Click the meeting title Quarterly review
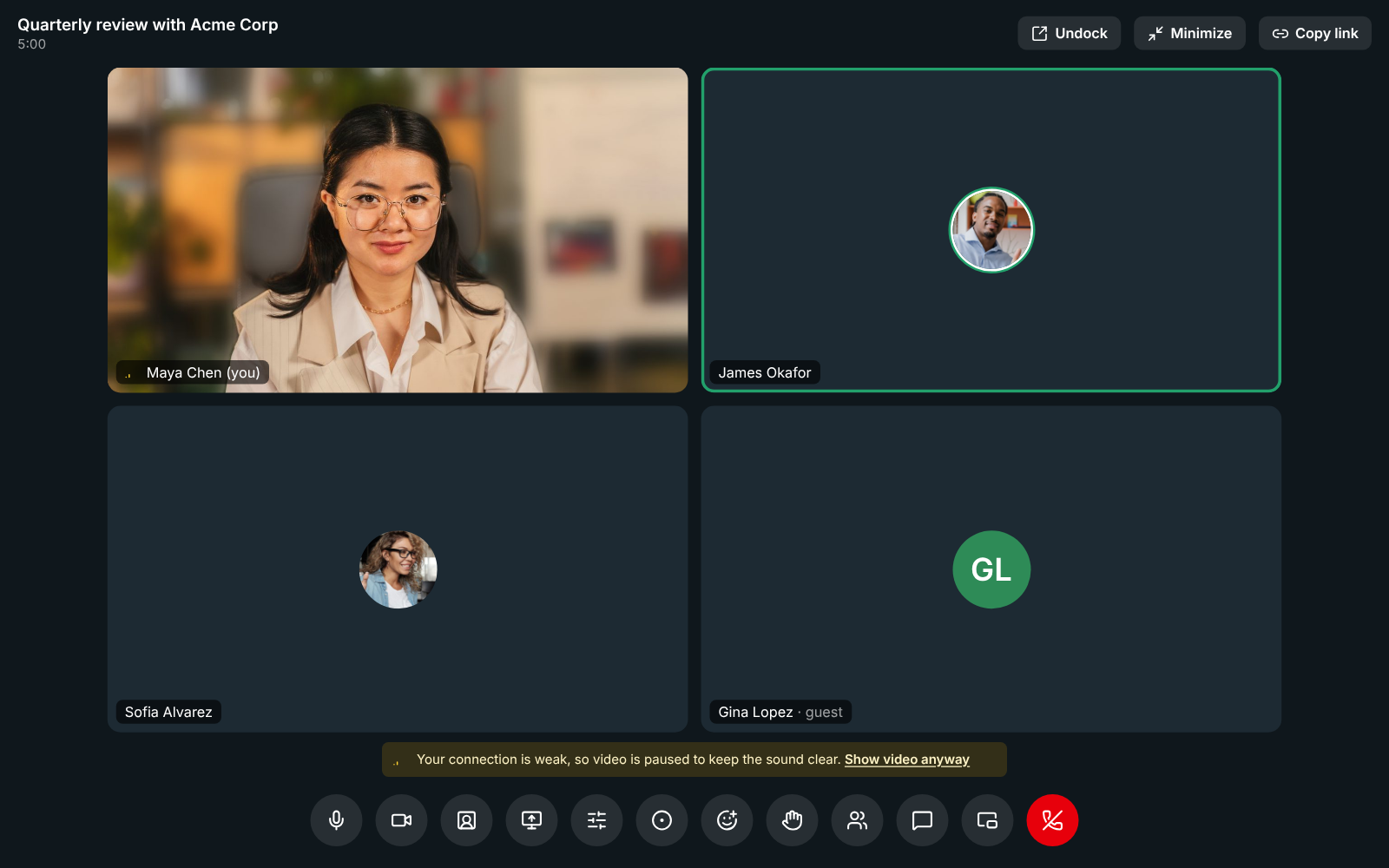The height and width of the screenshot is (868, 1389). click(148, 24)
